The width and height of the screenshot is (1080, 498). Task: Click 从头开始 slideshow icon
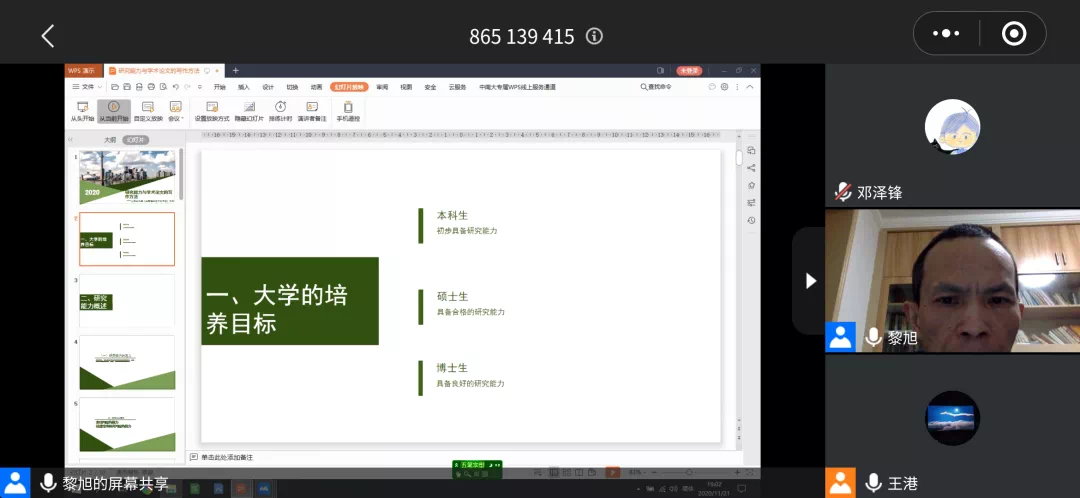82,110
